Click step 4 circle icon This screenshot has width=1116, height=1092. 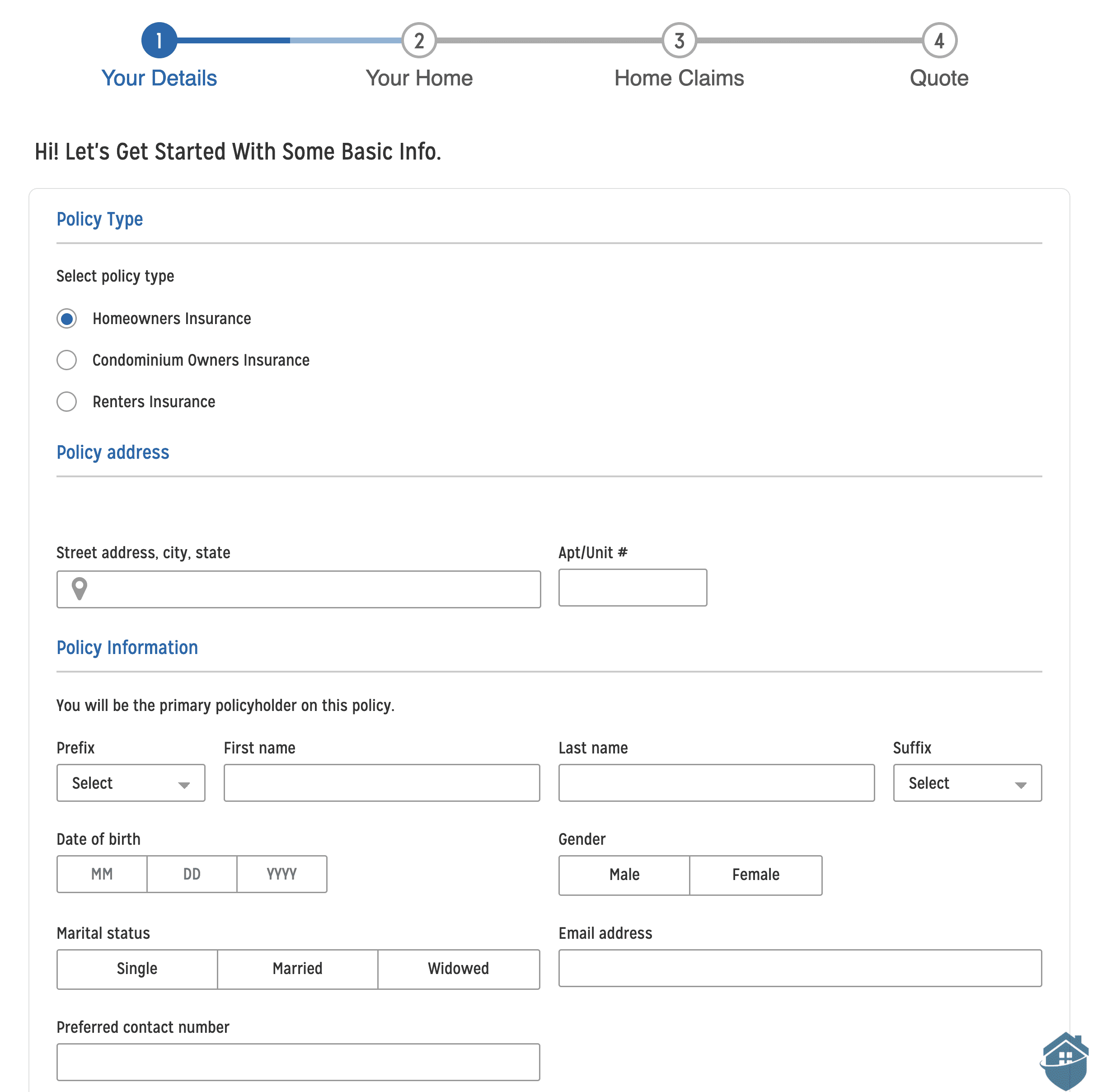939,41
